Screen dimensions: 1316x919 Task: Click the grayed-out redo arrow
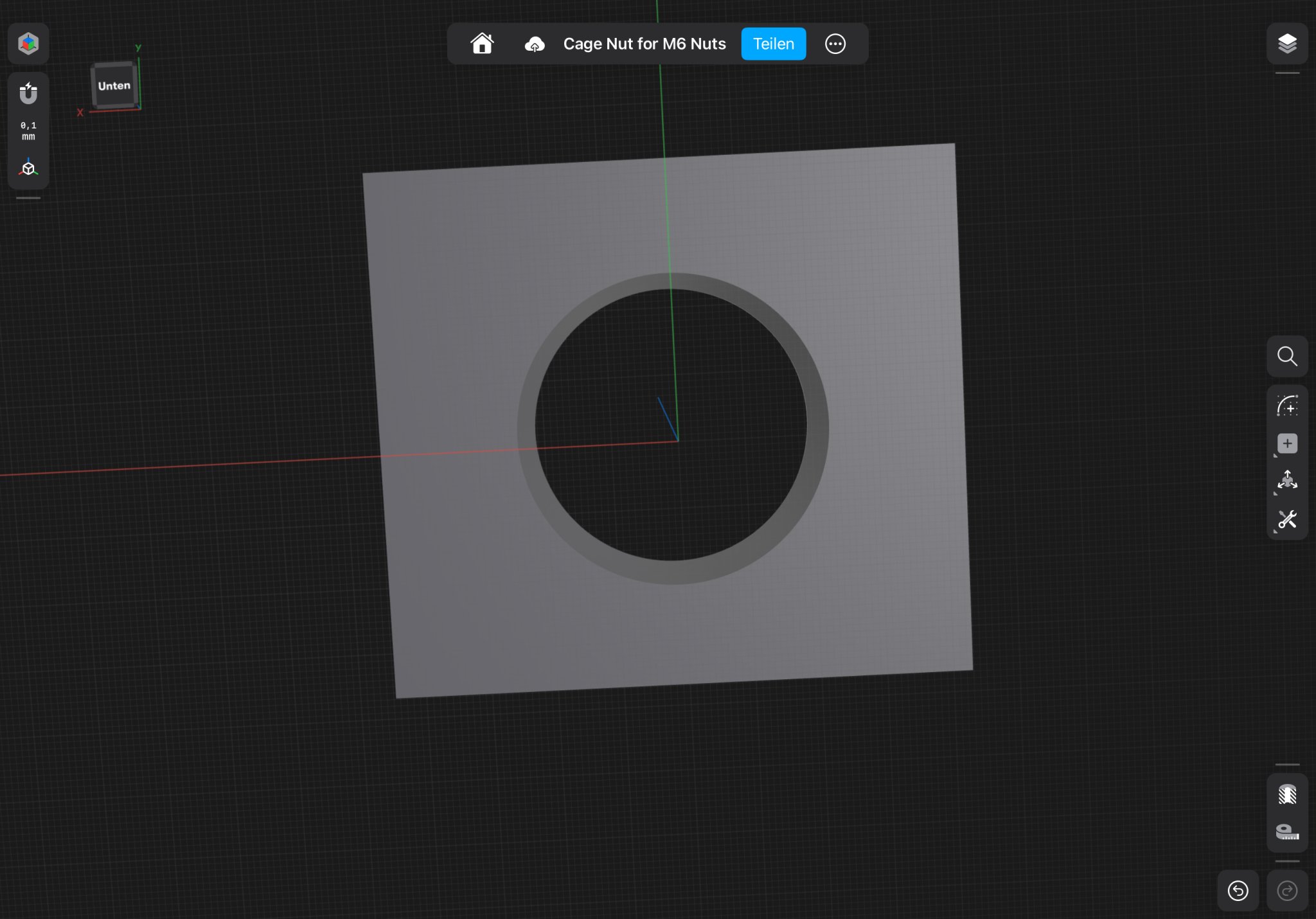[1287, 891]
